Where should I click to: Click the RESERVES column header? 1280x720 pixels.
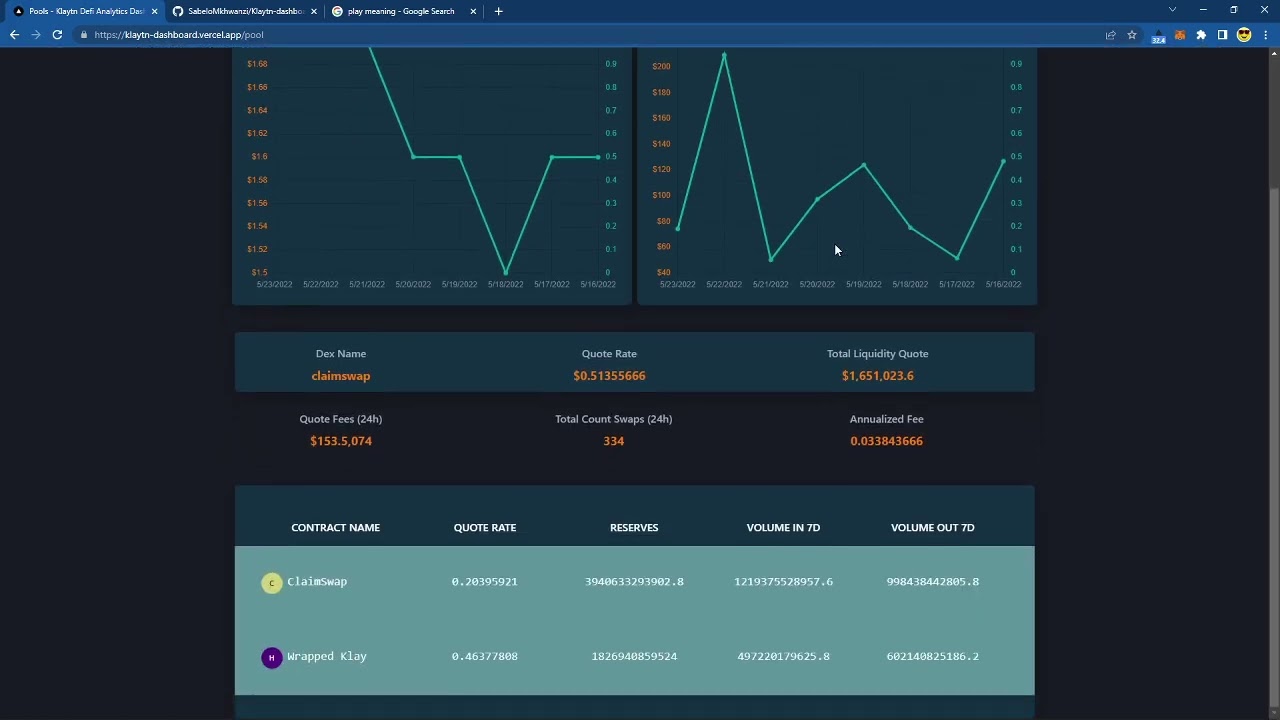point(634,527)
